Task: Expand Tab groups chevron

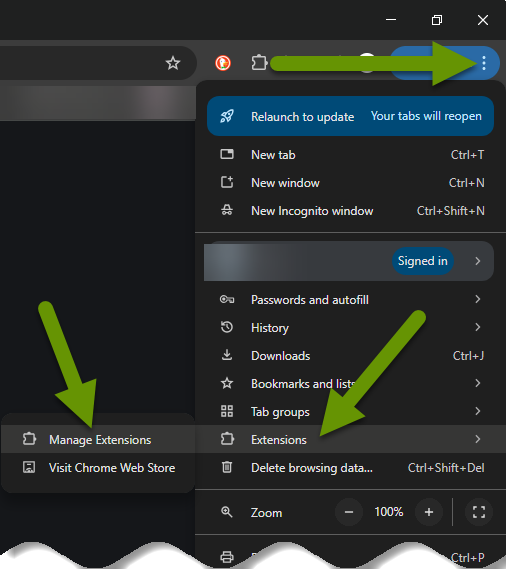Action: 478,411
